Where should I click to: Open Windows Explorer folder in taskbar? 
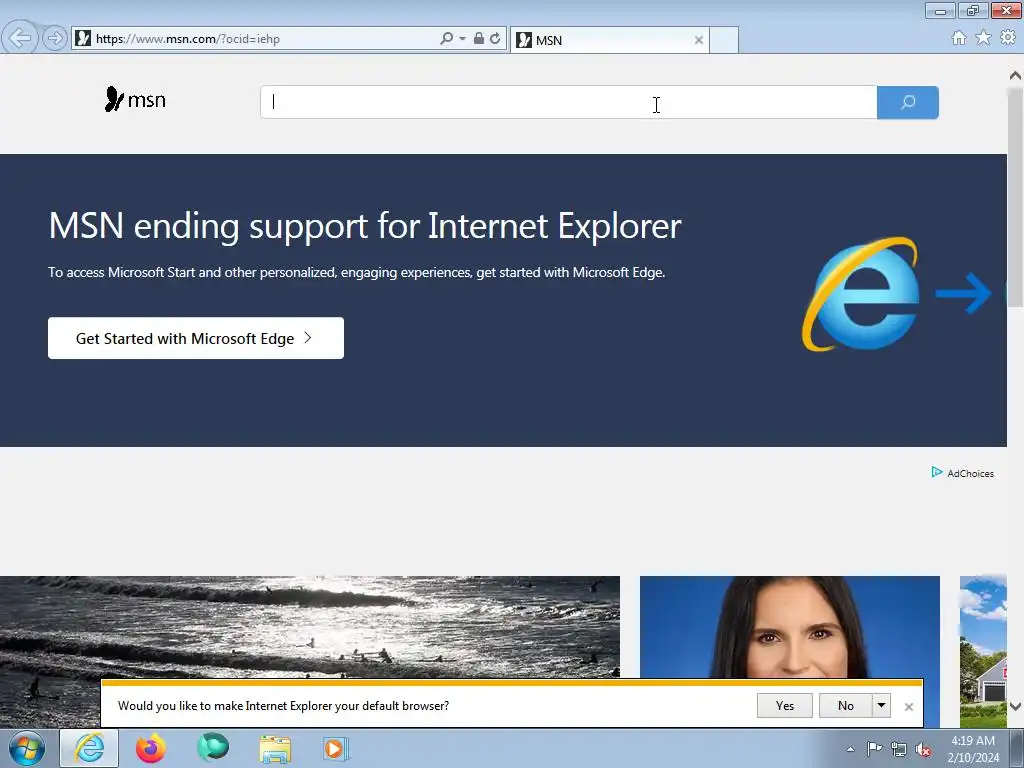point(275,748)
